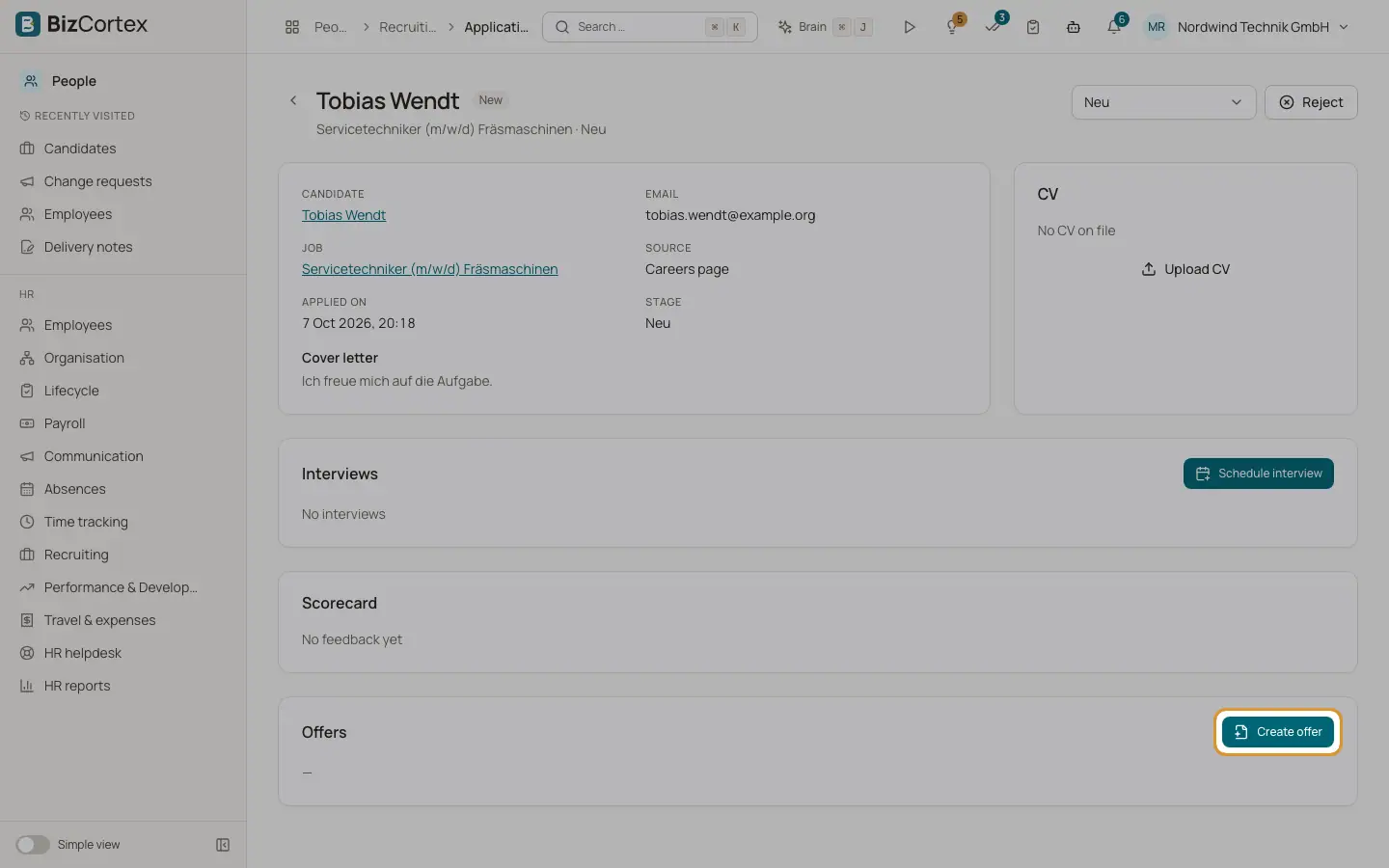Screen dimensions: 1389x868
Task: Open the Servicetechniker (m/w/d) Fräsmaschinen job link
Action: [x=429, y=269]
